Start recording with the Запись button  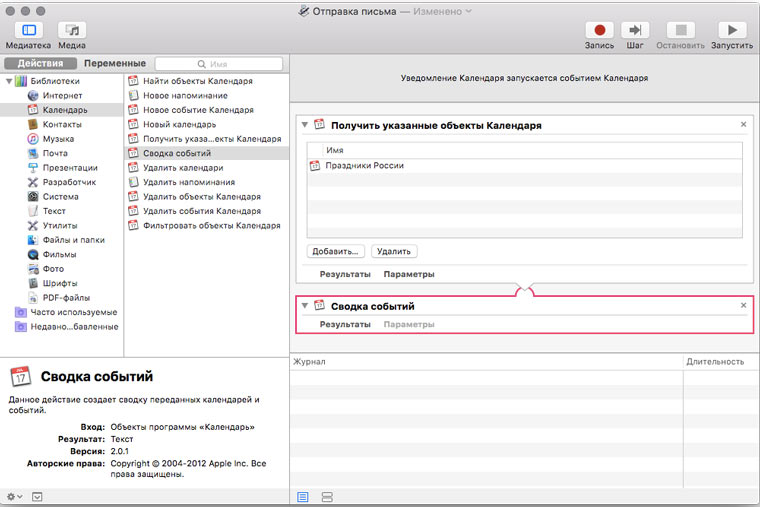point(599,30)
